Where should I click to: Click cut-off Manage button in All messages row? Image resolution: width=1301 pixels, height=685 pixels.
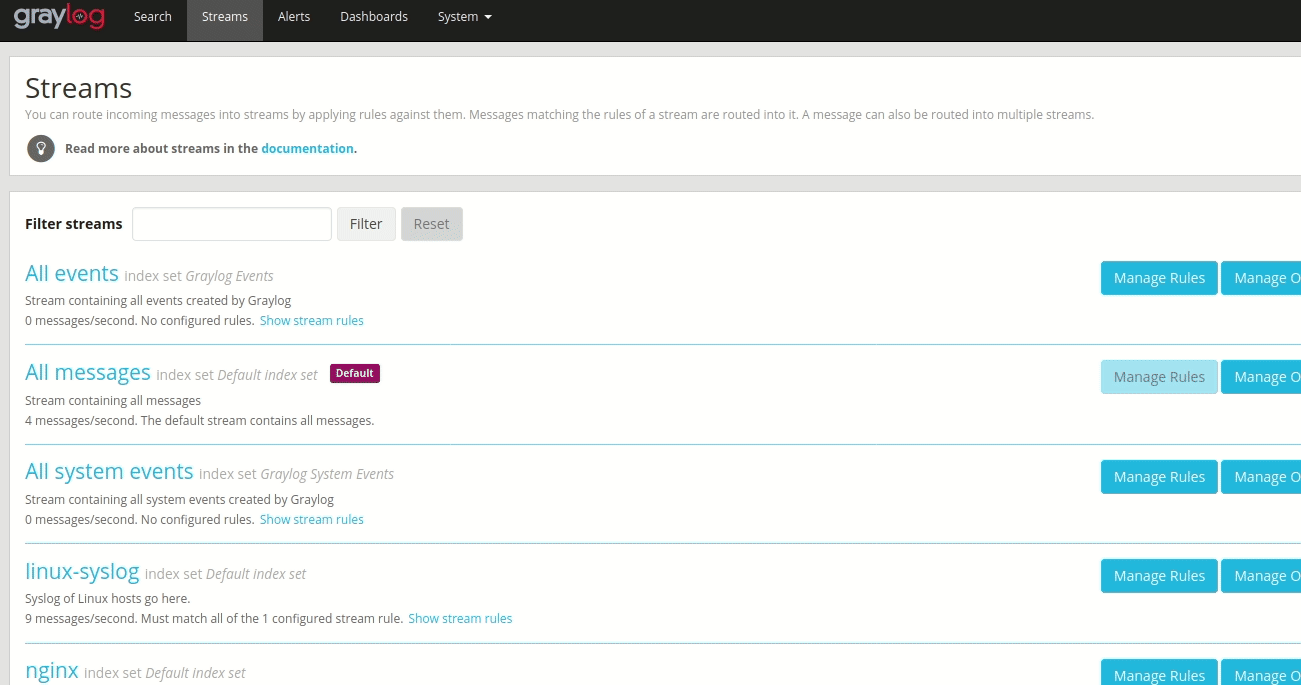point(1261,377)
